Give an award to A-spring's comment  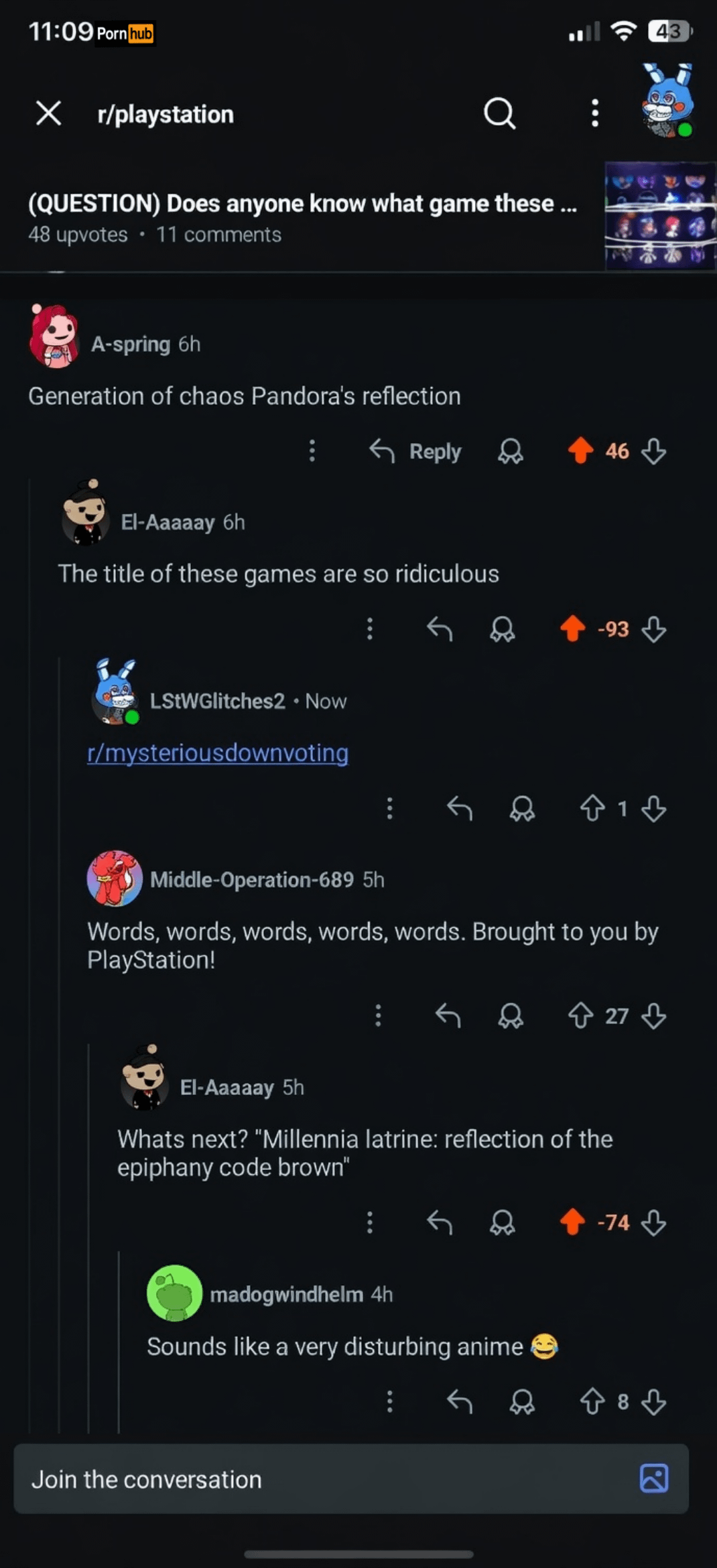coord(510,451)
